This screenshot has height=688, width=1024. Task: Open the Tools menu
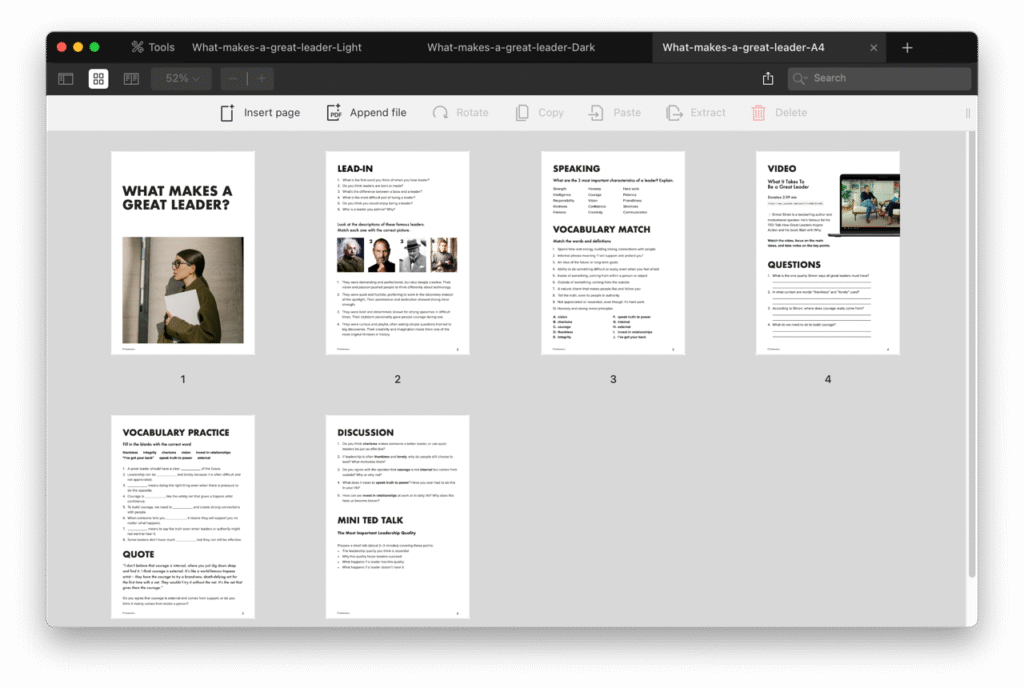[152, 47]
